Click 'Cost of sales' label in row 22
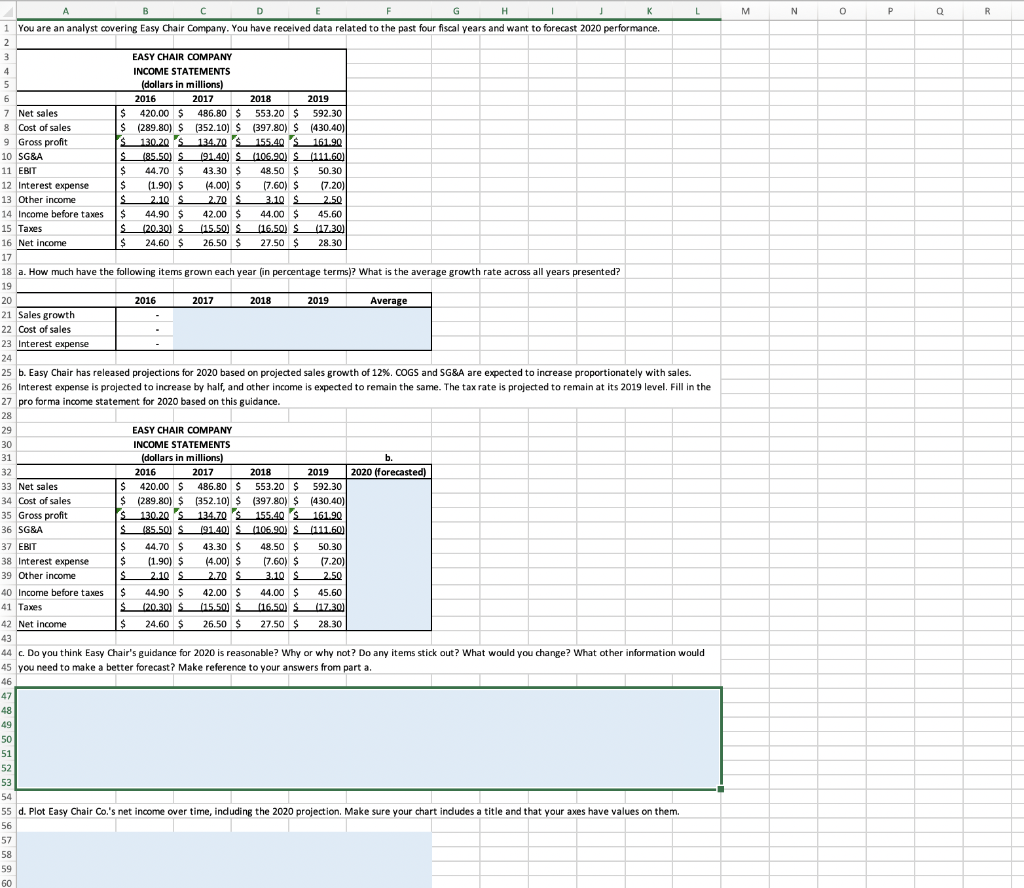 (44, 330)
